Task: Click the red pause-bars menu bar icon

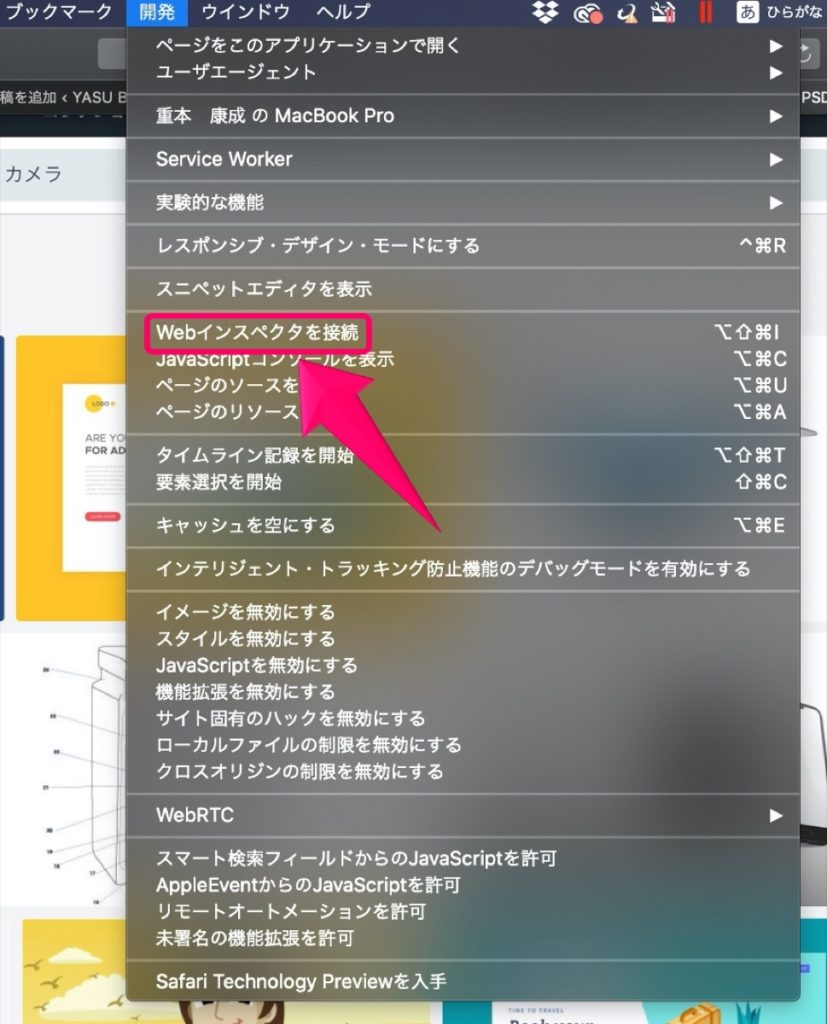Action: pos(705,12)
